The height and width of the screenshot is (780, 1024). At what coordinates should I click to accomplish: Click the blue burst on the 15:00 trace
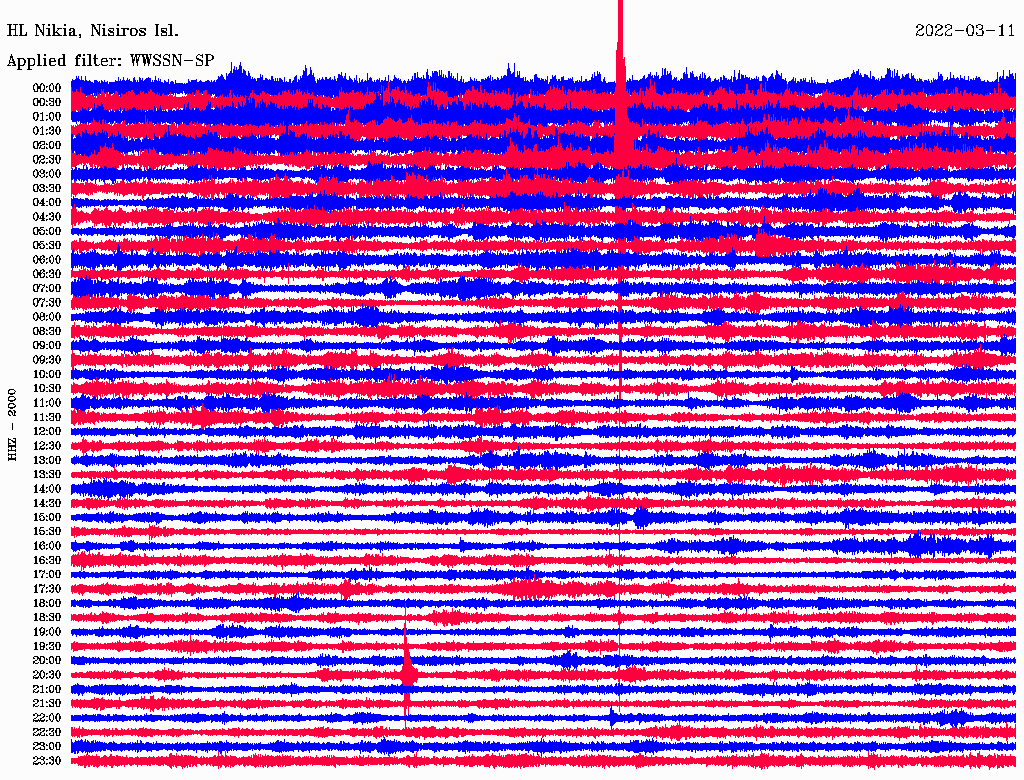pos(640,517)
